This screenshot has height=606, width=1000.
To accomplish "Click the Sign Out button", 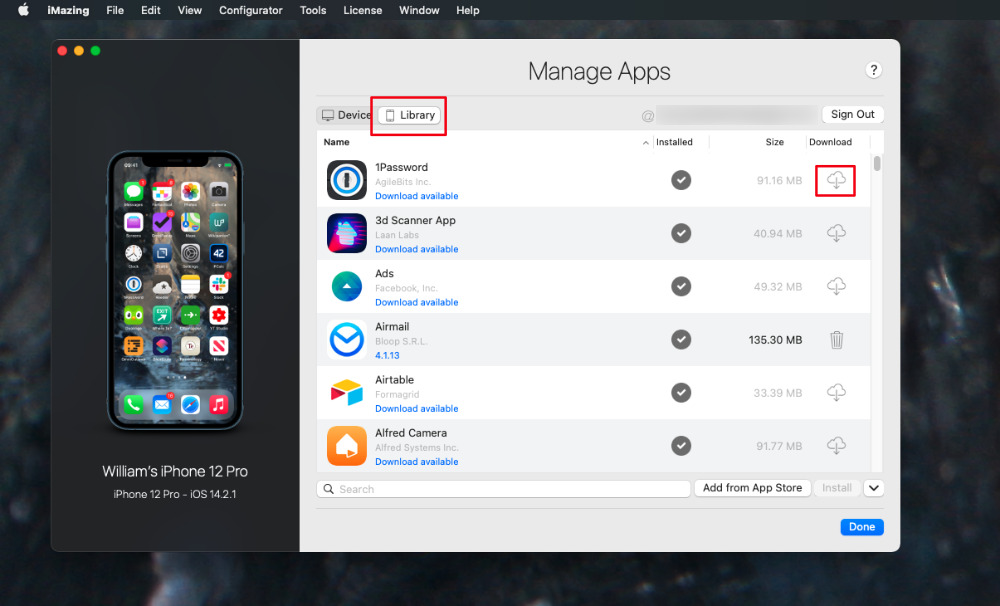I will [852, 114].
